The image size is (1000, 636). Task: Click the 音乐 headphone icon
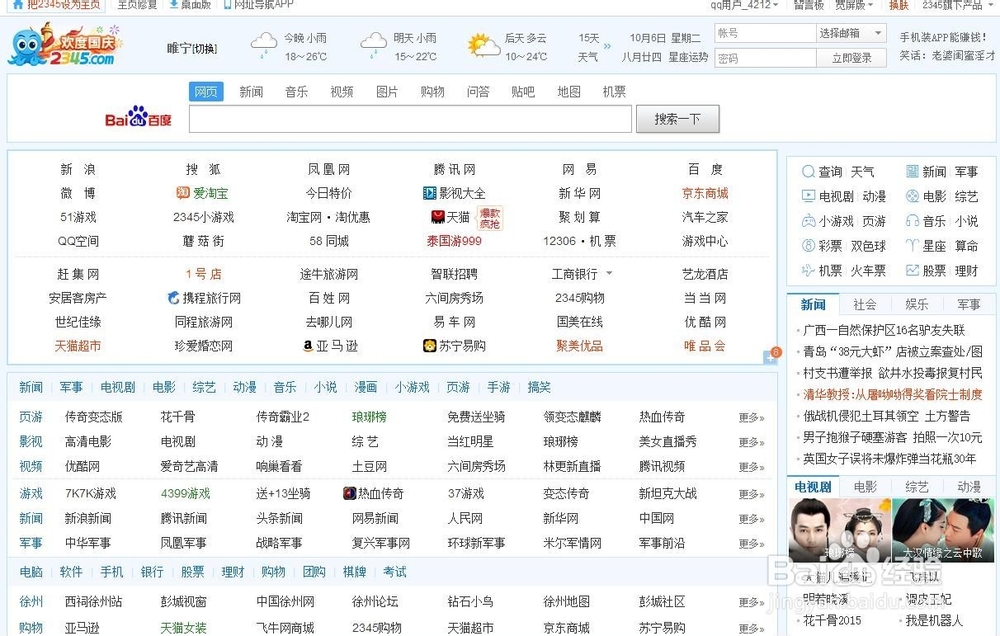coord(913,221)
